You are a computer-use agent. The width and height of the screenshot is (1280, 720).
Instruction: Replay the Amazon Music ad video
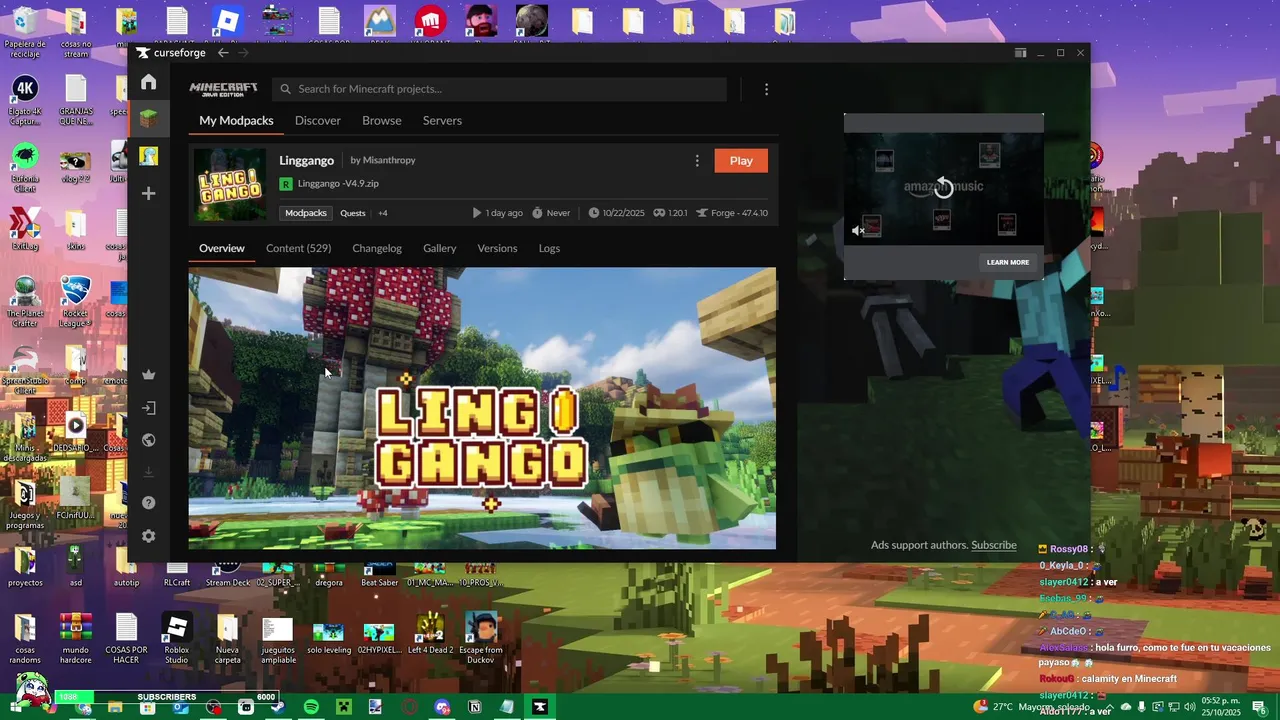[943, 187]
